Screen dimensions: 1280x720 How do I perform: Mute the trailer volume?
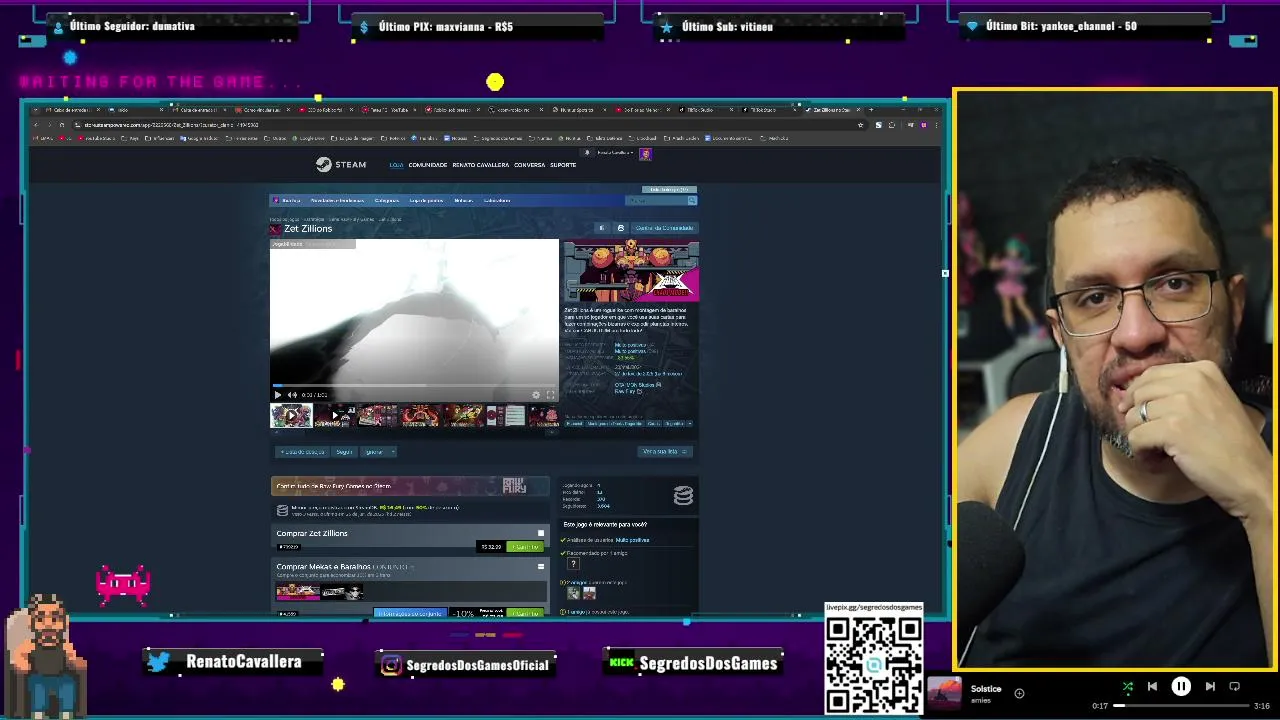pos(292,395)
